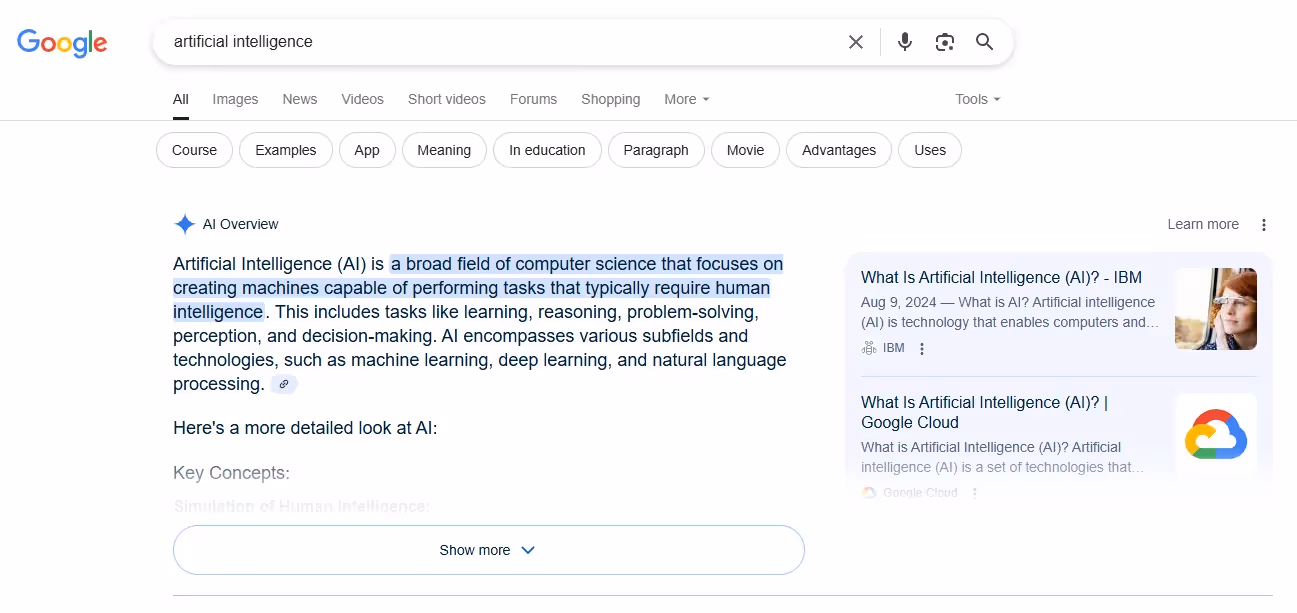This screenshot has width=1297, height=613.
Task: Click the 'AI Overview' label text
Action: [241, 224]
